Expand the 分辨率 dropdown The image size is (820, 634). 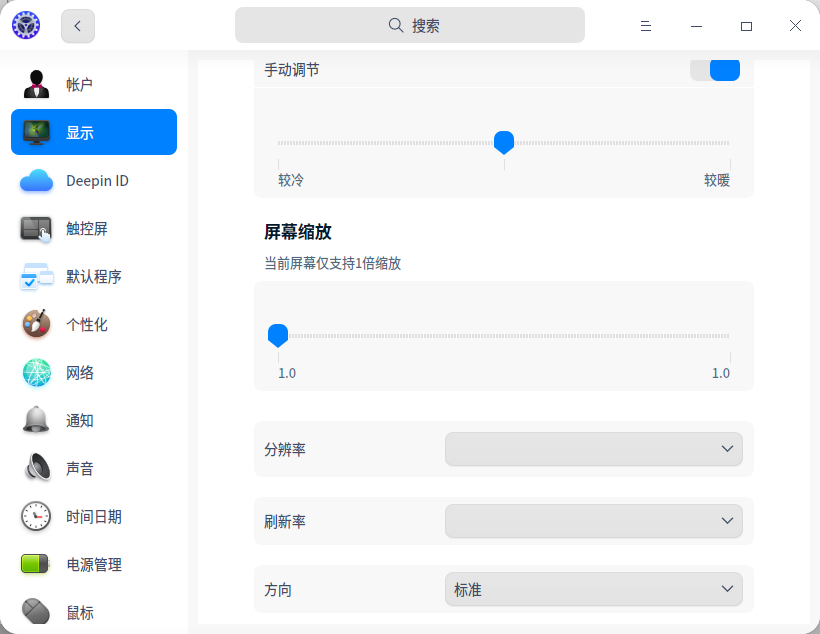tap(593, 450)
